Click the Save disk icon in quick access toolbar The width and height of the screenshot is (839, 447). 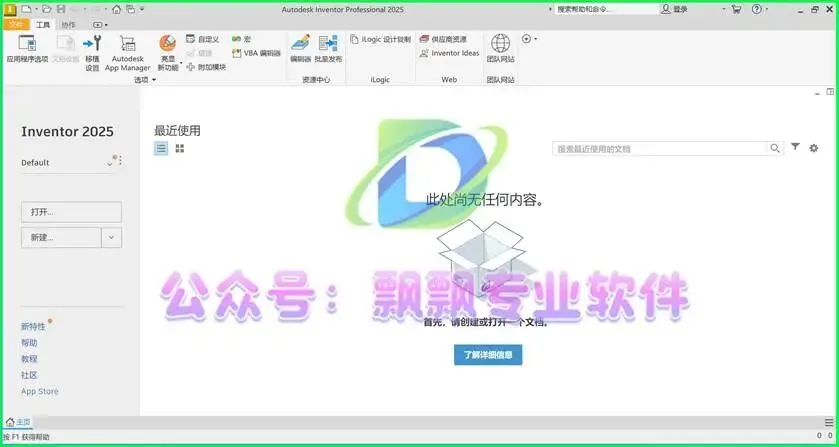click(61, 9)
